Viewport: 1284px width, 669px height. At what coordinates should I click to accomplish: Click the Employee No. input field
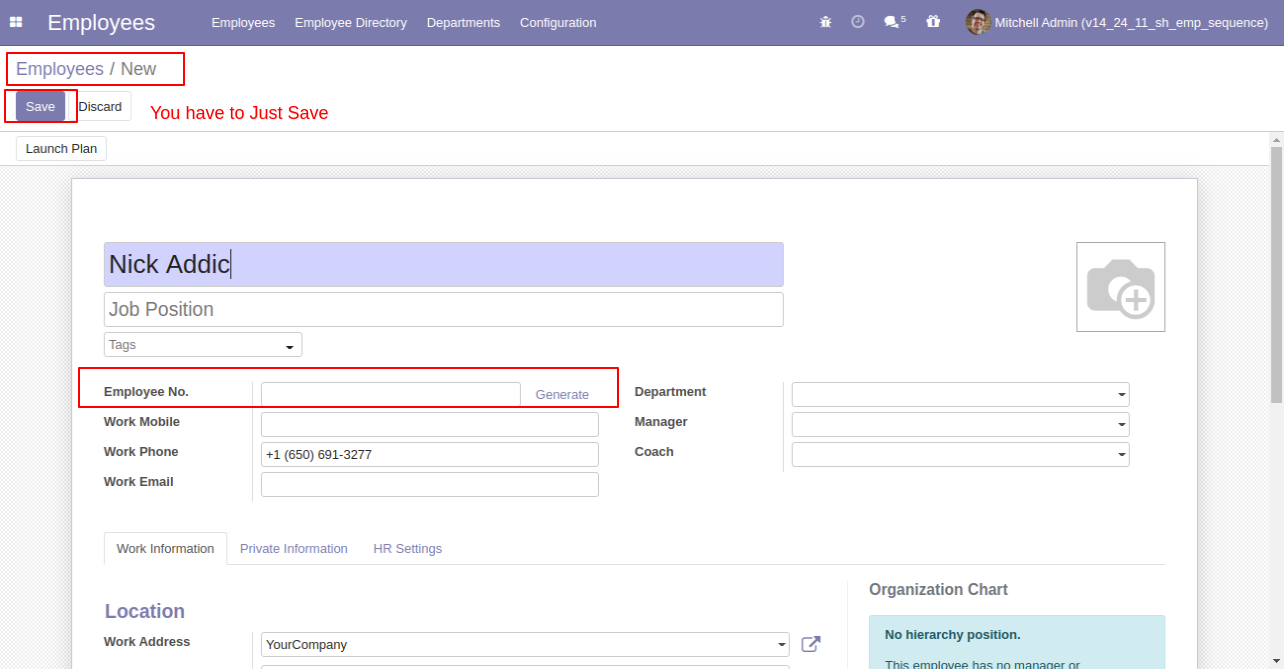tap(391, 394)
